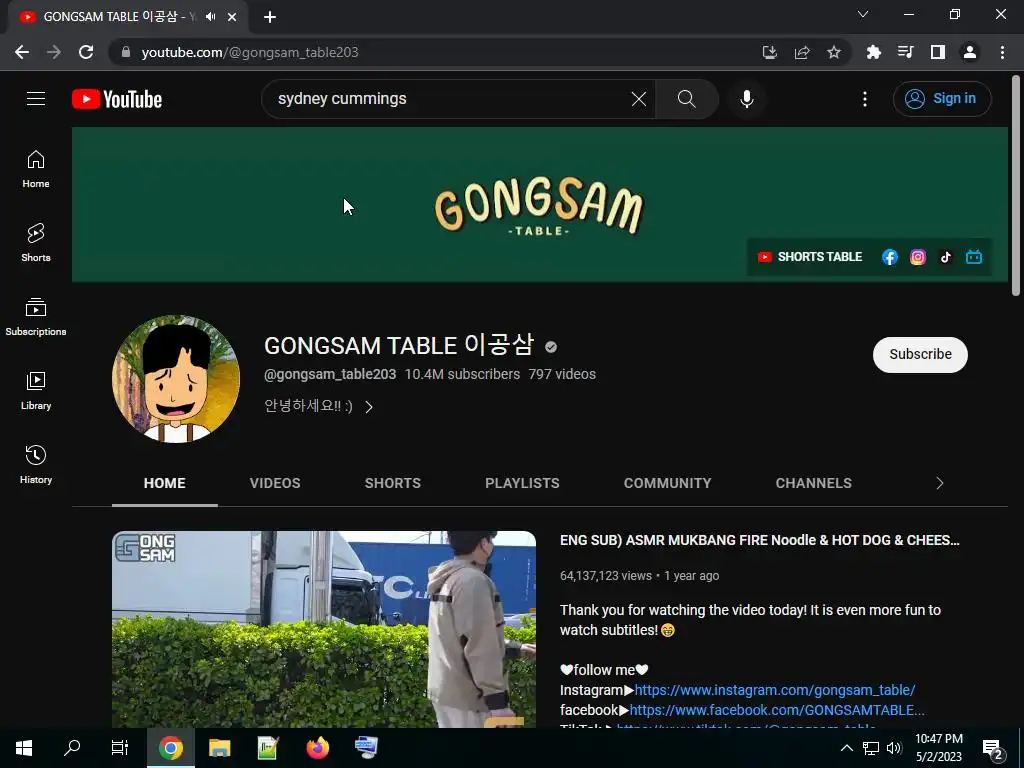Go to Home in the sidebar
Viewport: 1024px width, 768px height.
click(36, 169)
